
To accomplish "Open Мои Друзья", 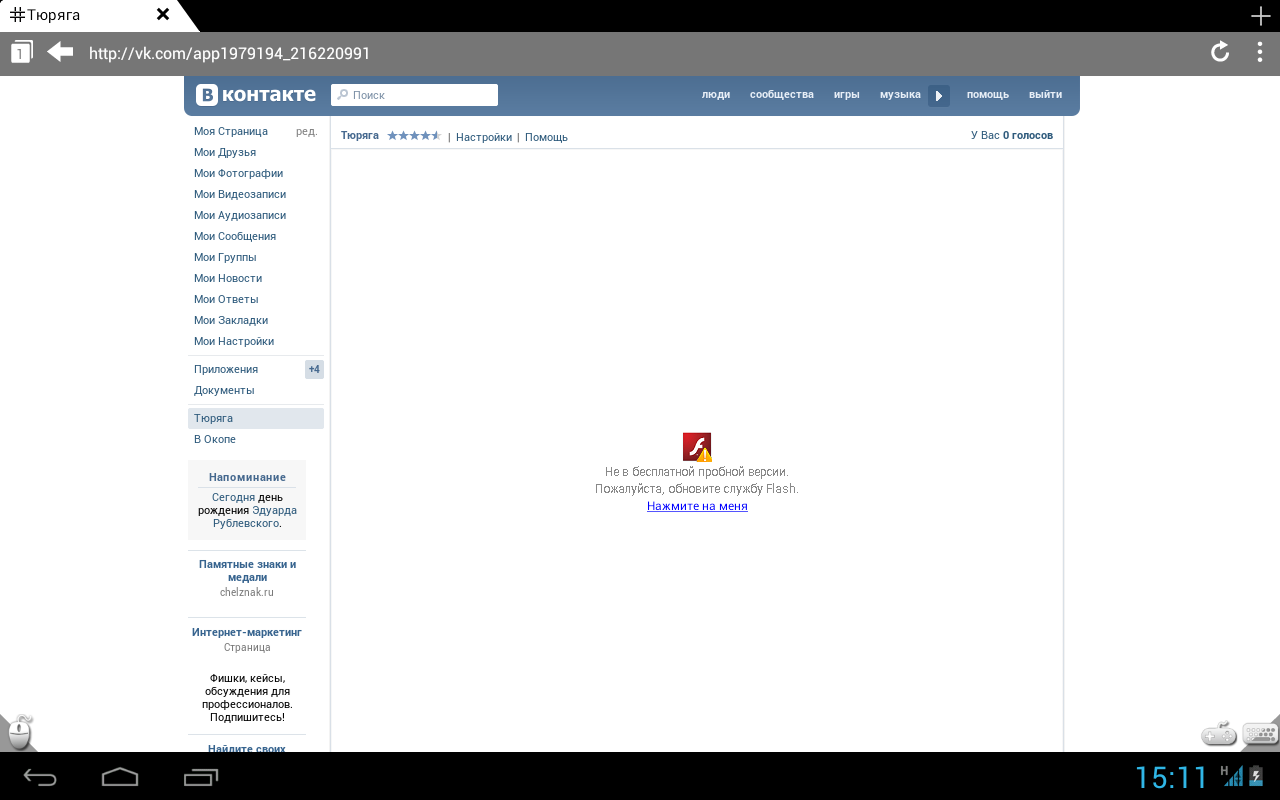I will (225, 152).
